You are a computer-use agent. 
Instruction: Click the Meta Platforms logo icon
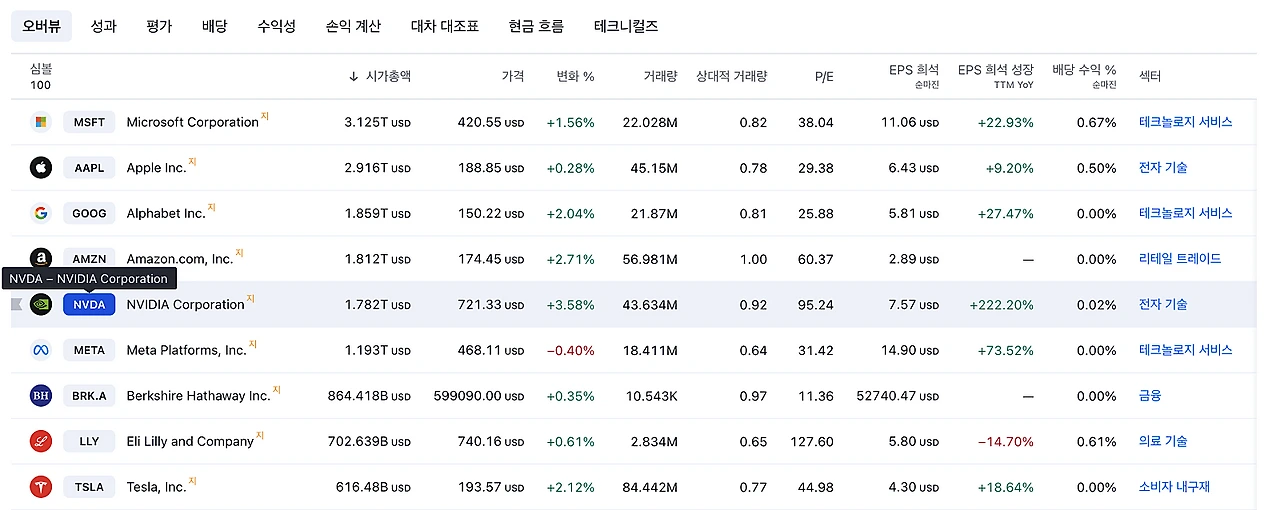40,350
